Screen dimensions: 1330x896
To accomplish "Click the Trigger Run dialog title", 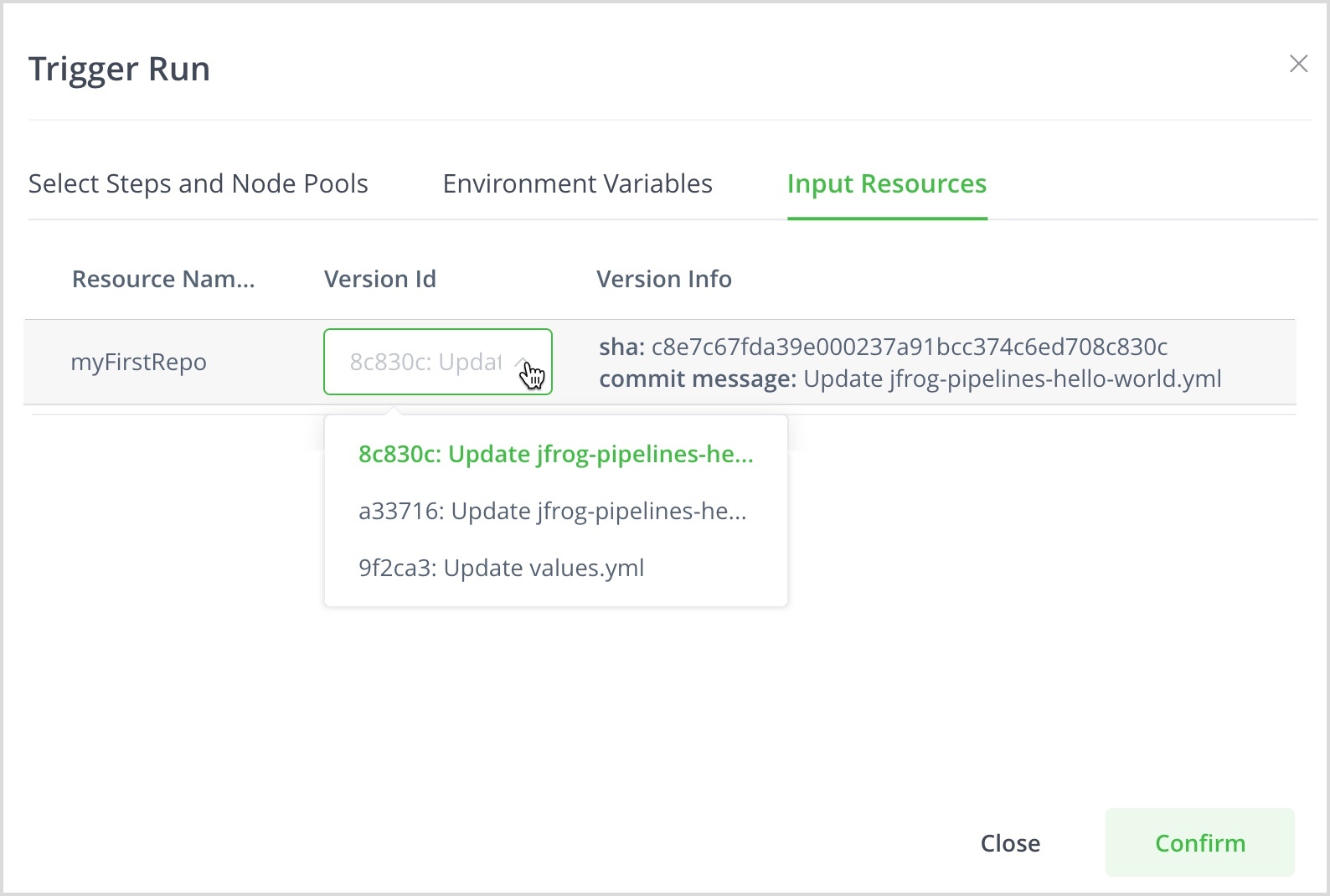I will [119, 69].
